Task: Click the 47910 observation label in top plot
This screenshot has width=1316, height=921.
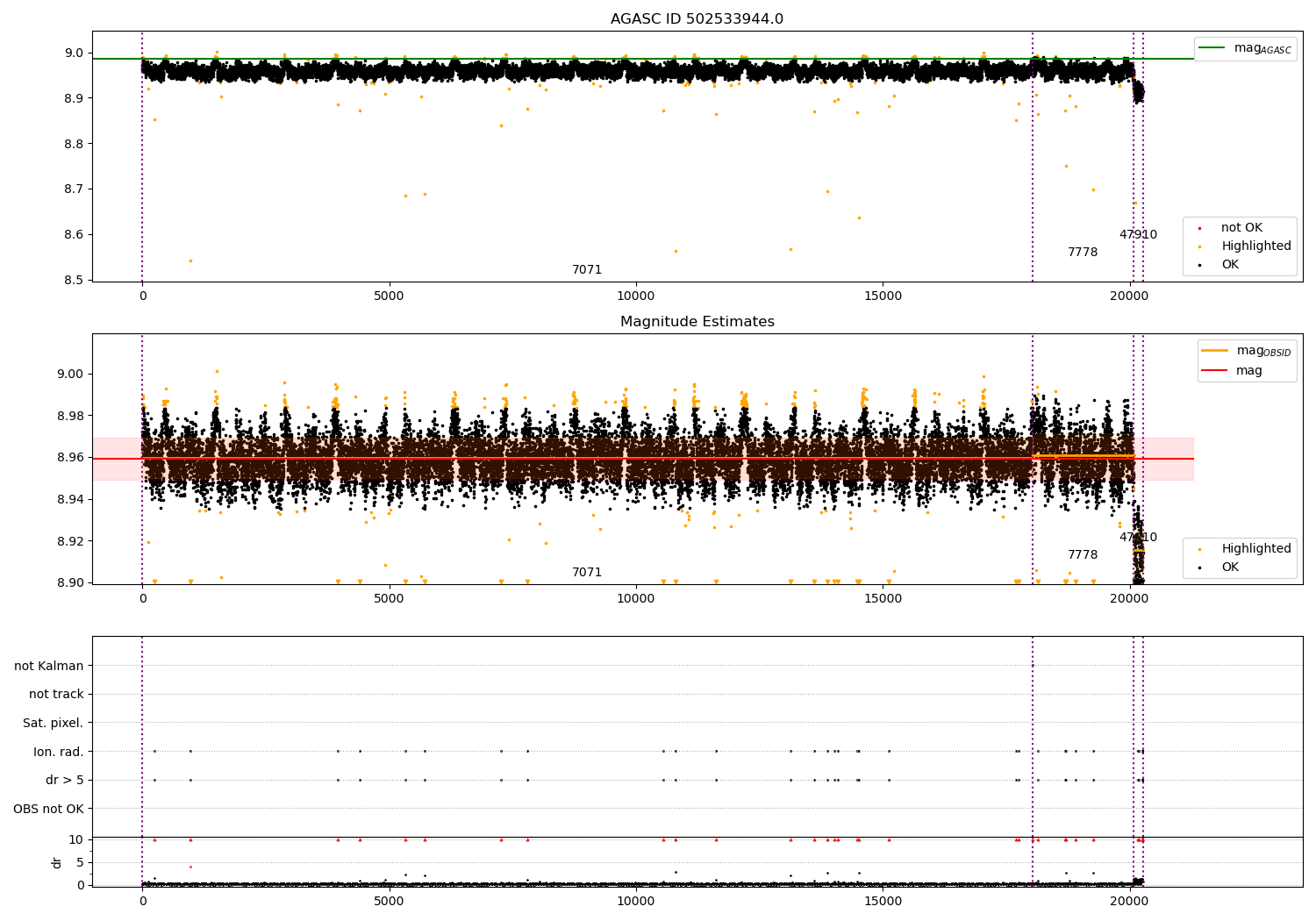Action: point(1138,235)
